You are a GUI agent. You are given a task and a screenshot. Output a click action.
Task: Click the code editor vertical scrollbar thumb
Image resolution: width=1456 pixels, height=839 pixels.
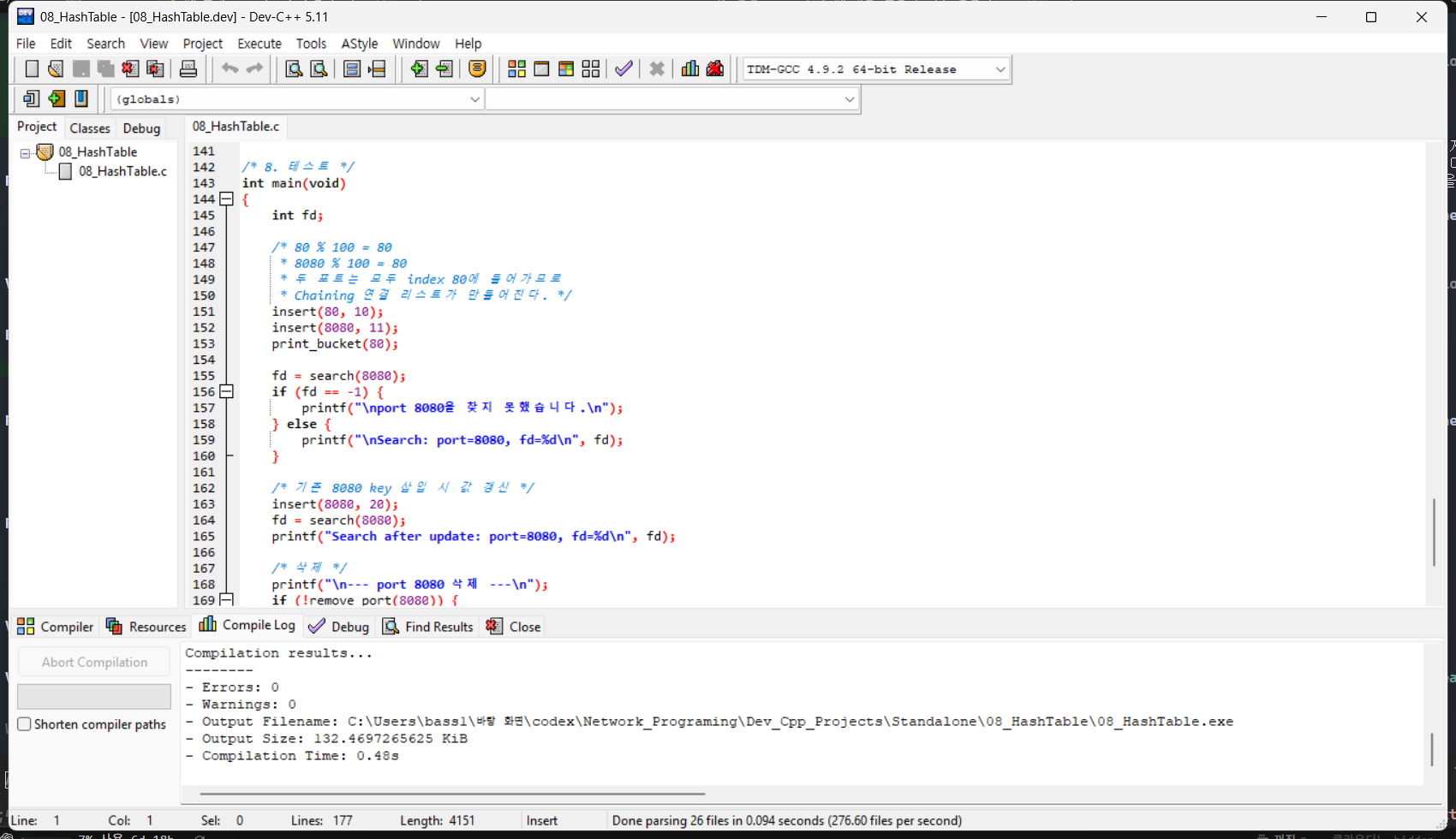pyautogui.click(x=1434, y=531)
